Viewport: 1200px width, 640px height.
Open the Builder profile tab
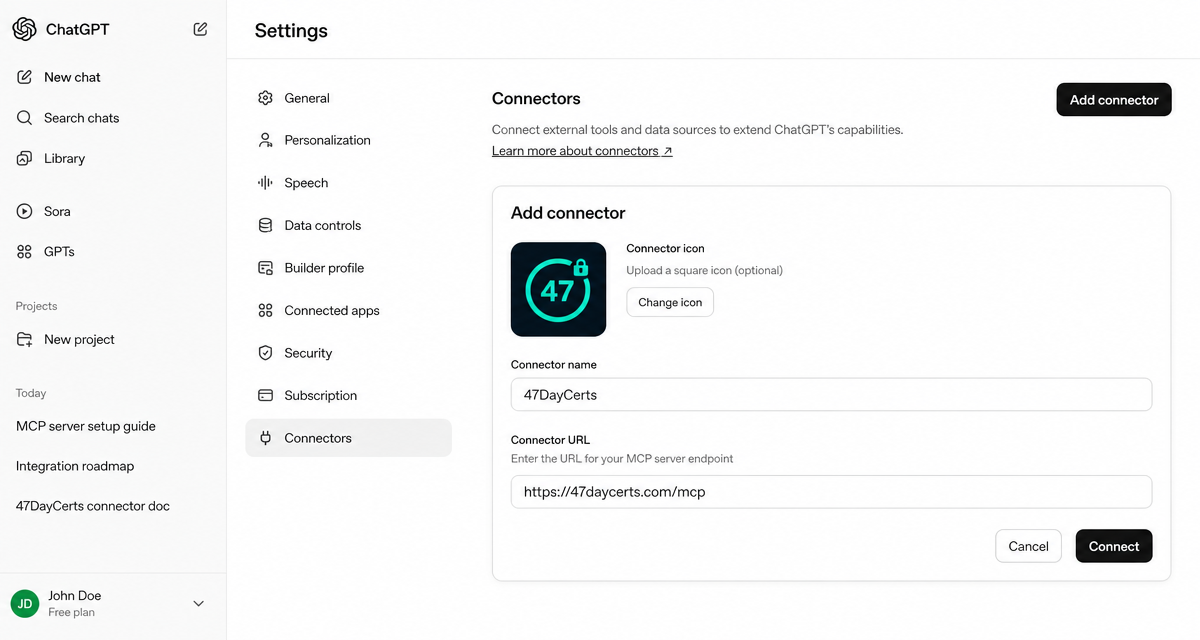(x=348, y=268)
